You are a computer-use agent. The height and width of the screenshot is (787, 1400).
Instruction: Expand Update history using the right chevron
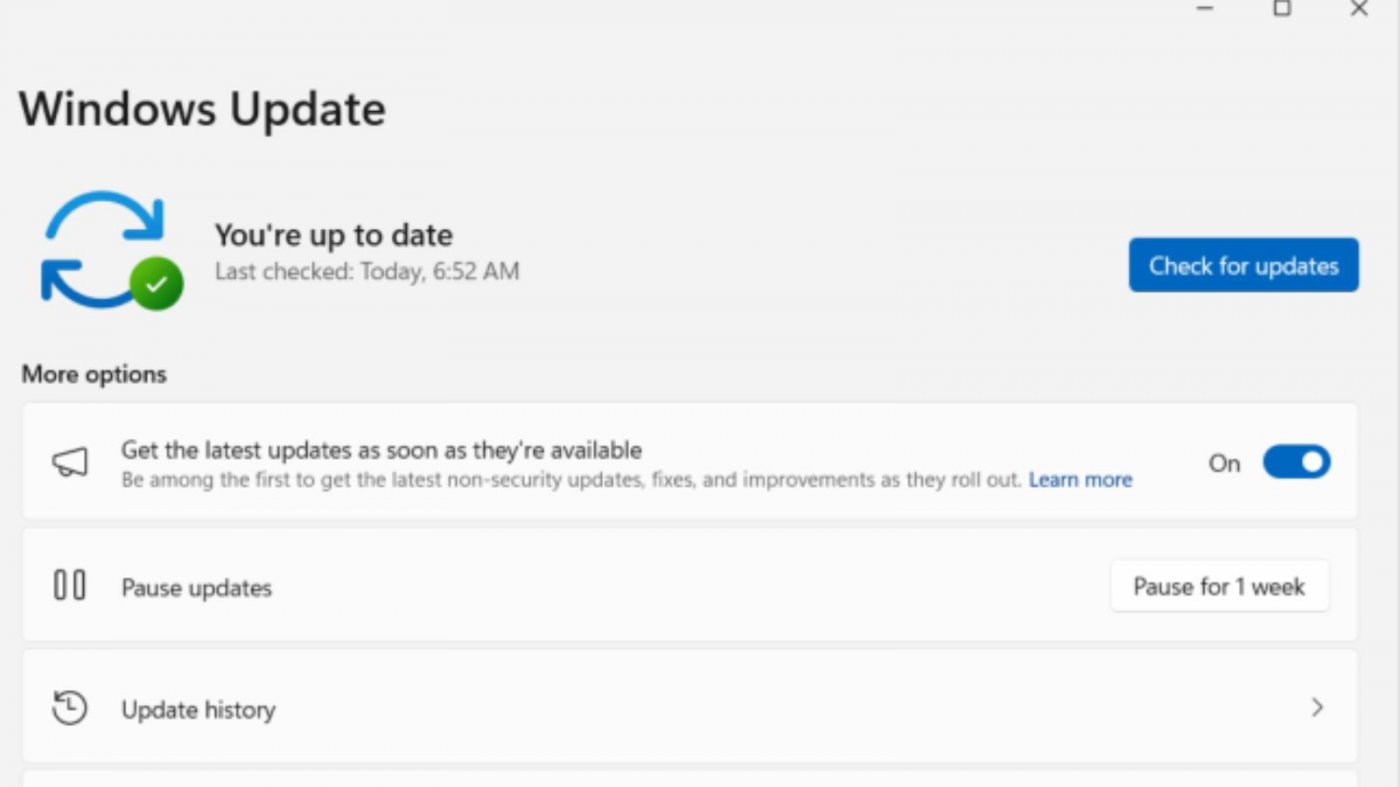pyautogui.click(x=1317, y=708)
